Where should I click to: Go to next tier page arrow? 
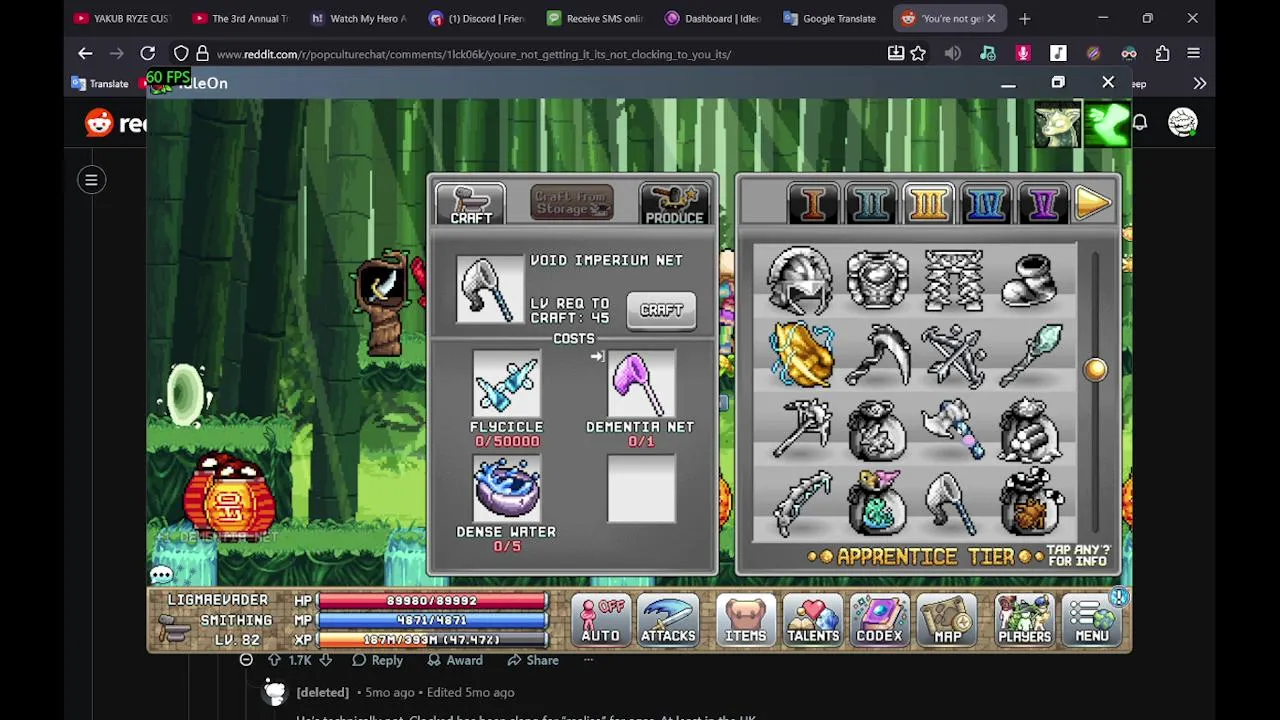click(1093, 204)
